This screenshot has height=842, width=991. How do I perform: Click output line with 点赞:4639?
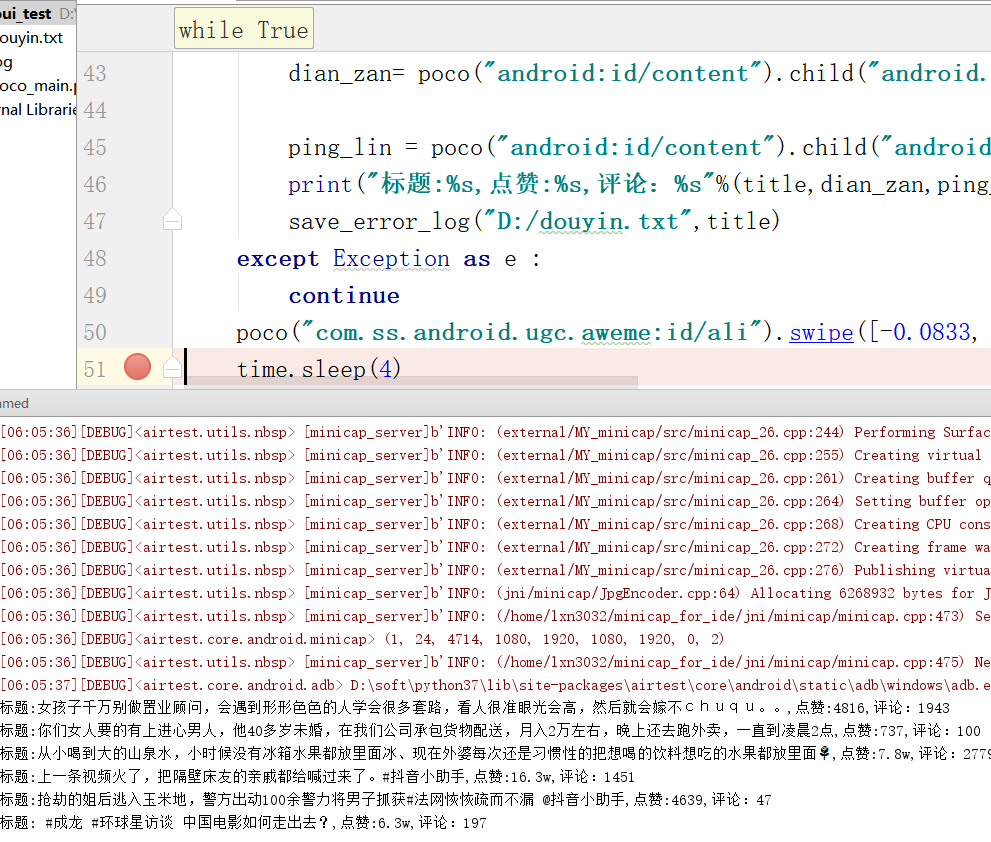[386, 800]
